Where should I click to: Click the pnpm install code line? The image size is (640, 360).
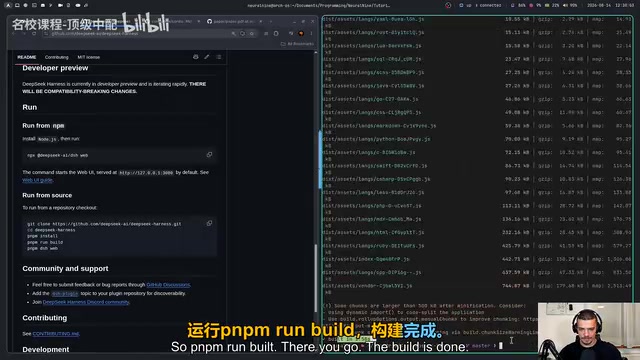[x=42, y=236]
